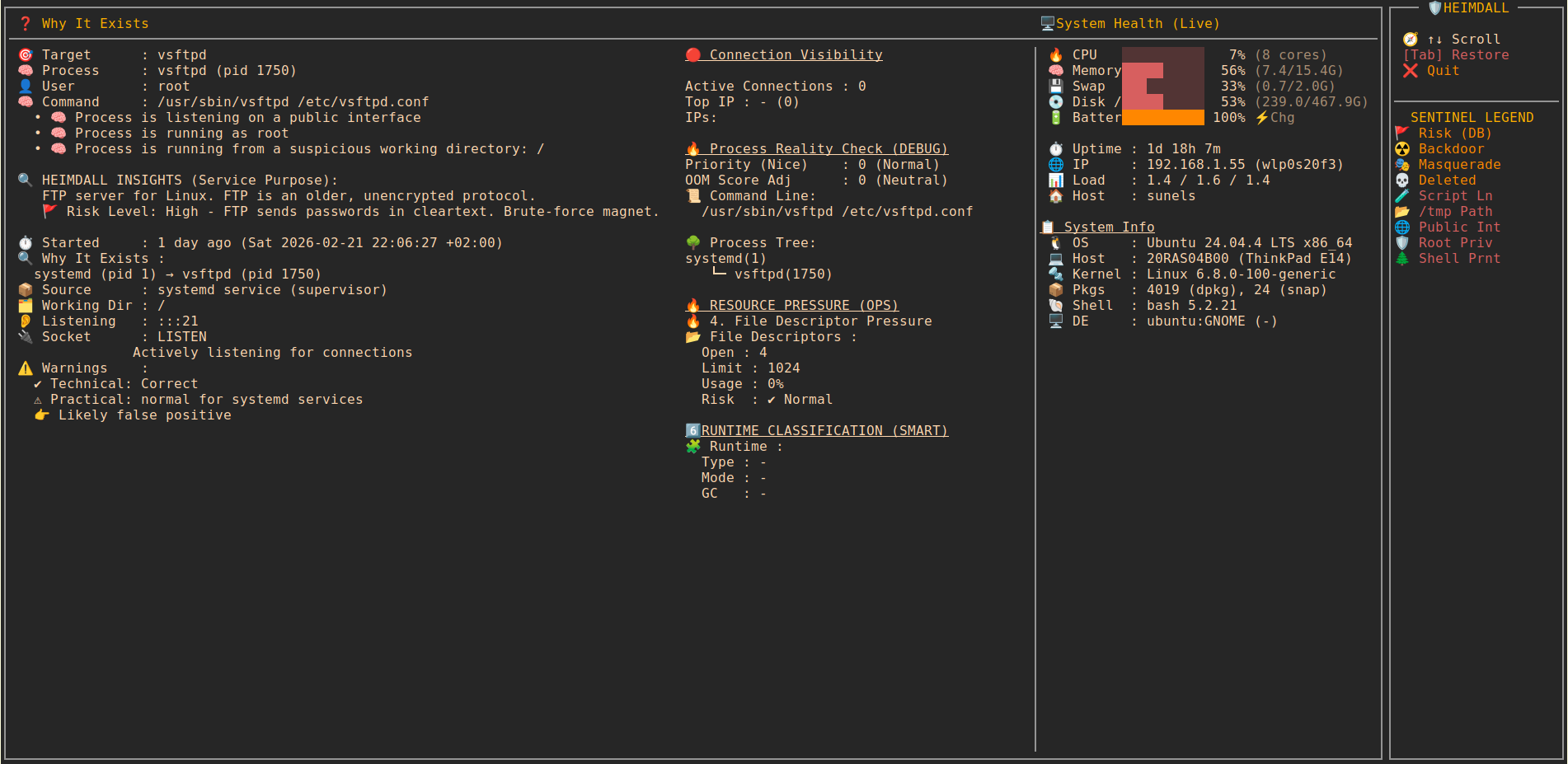Click the Process Tree icon
1568x764 pixels.
693,243
